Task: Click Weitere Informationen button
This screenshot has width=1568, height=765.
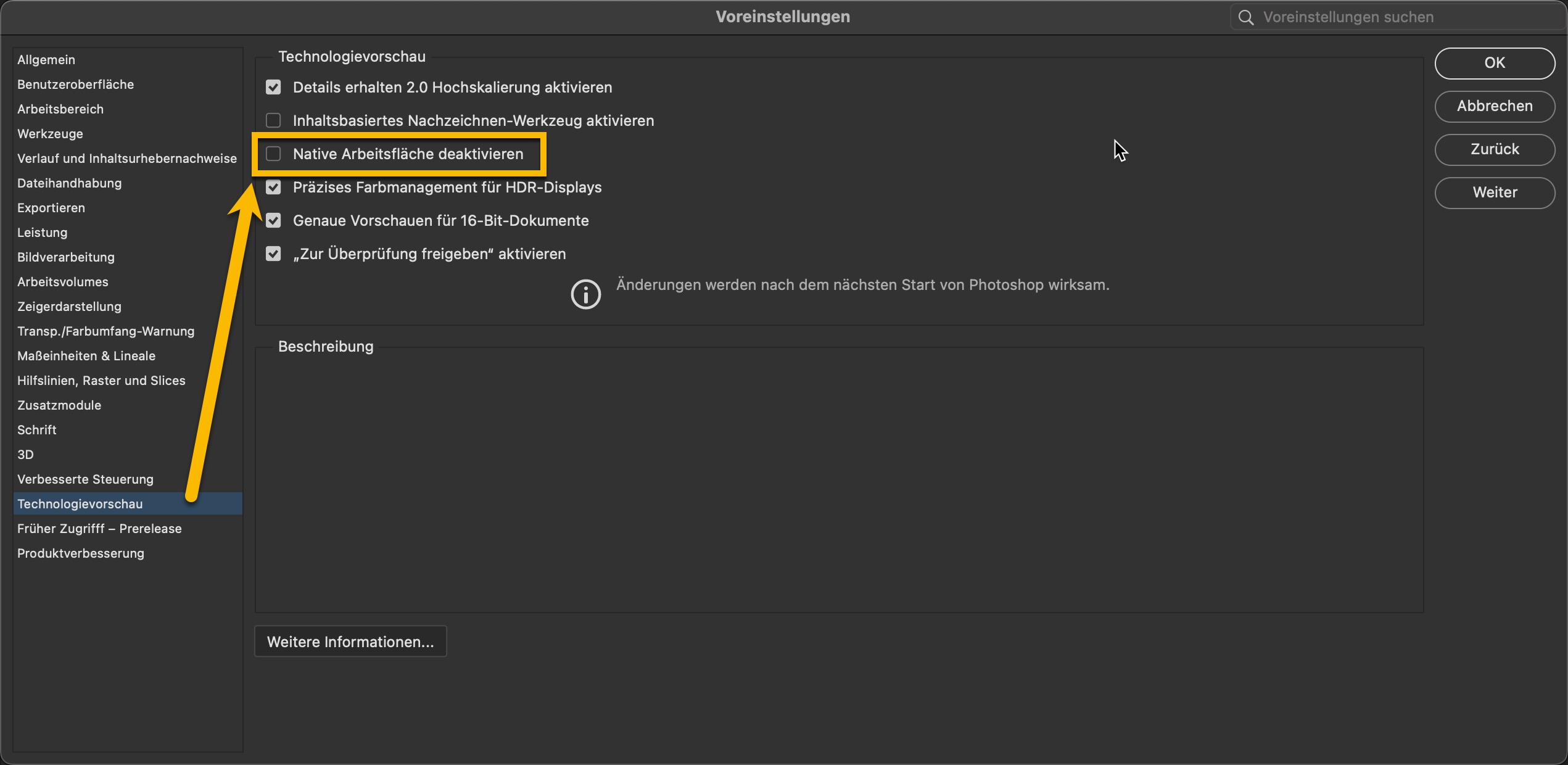Action: (350, 642)
